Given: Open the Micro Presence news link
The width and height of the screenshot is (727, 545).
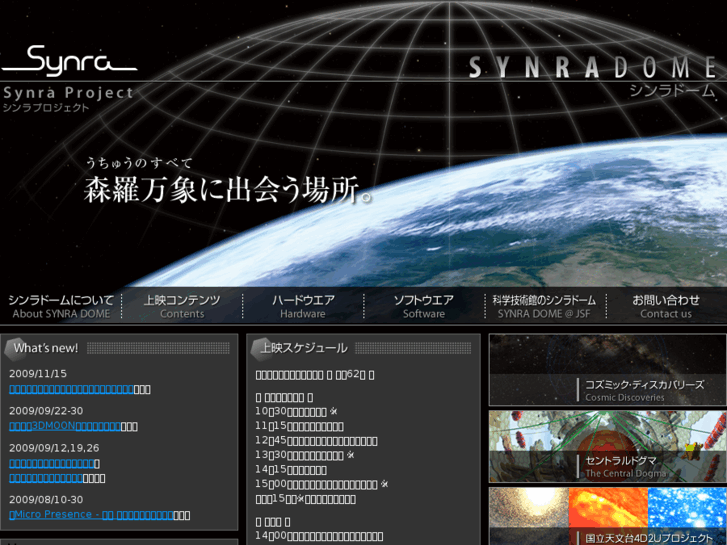Looking at the screenshot, I should tap(91, 515).
